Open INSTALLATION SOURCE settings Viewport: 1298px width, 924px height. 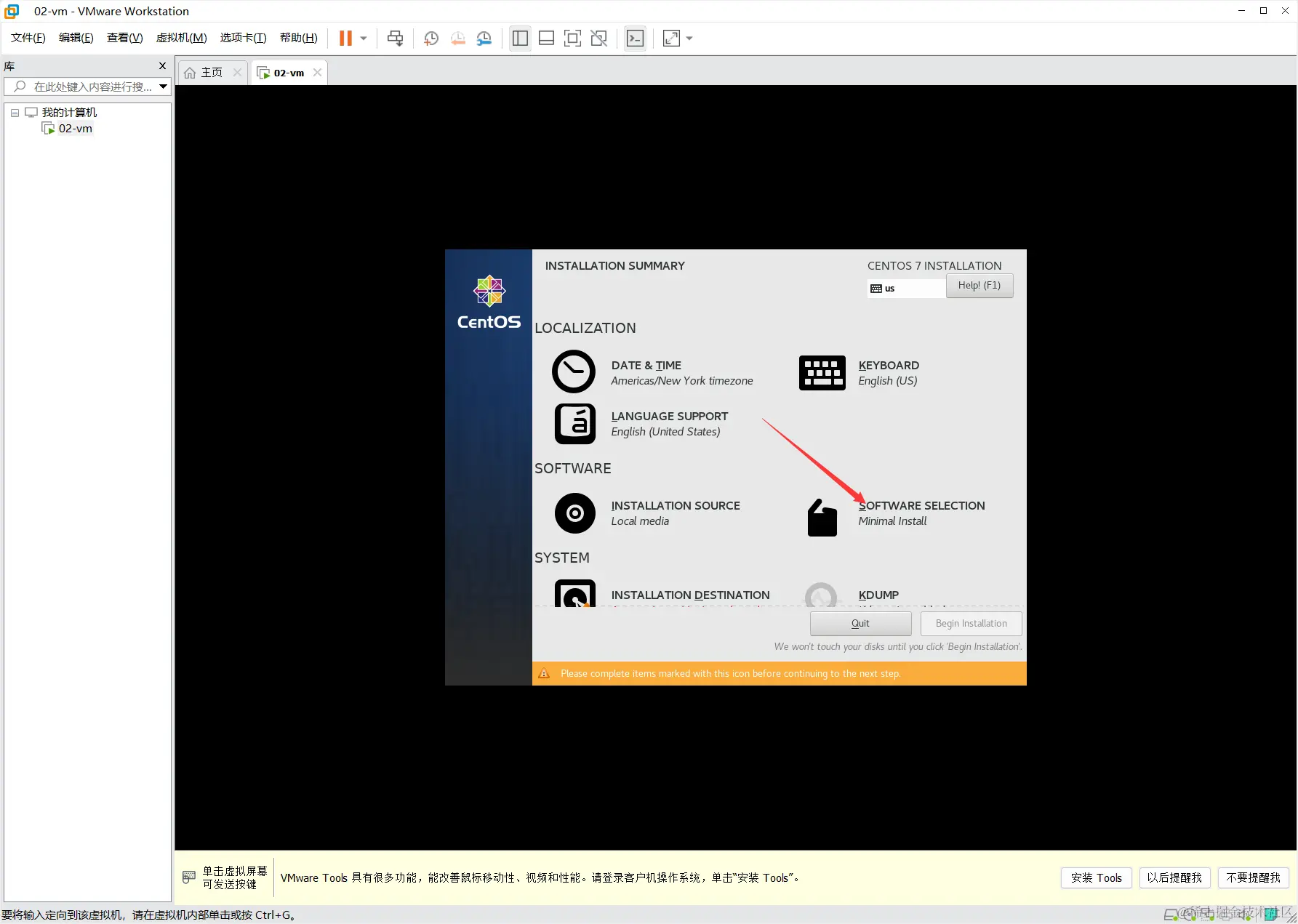pyautogui.click(x=676, y=506)
